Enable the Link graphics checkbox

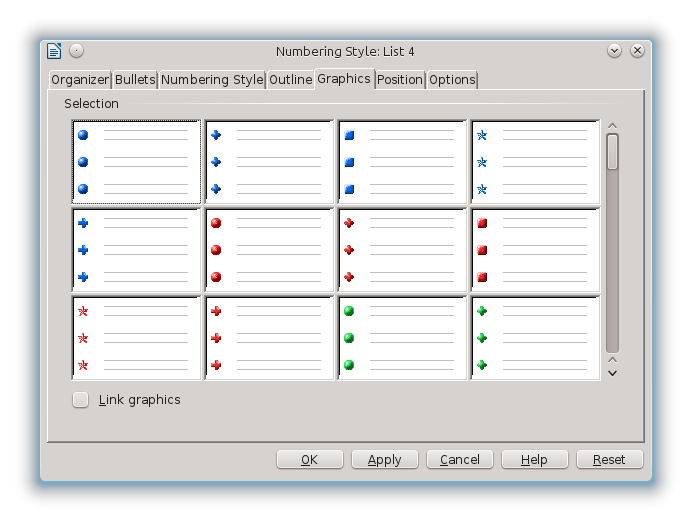coord(81,400)
